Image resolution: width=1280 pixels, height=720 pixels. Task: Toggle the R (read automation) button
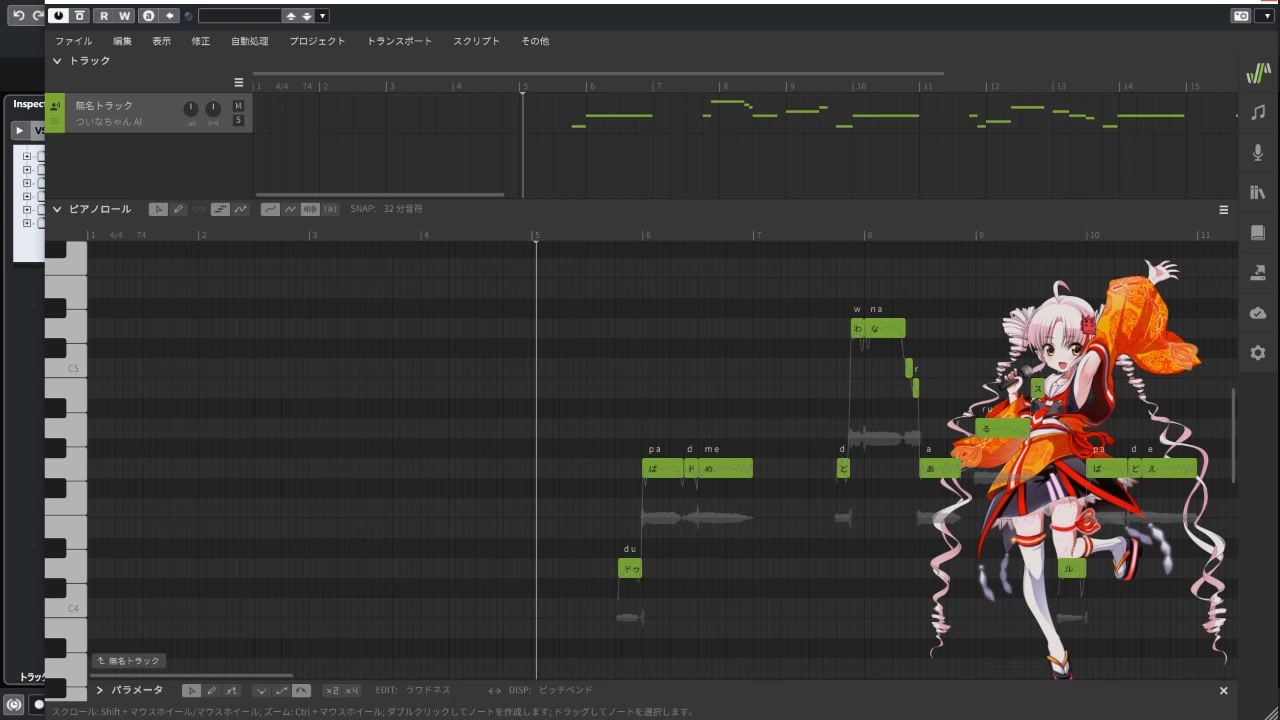coord(104,16)
